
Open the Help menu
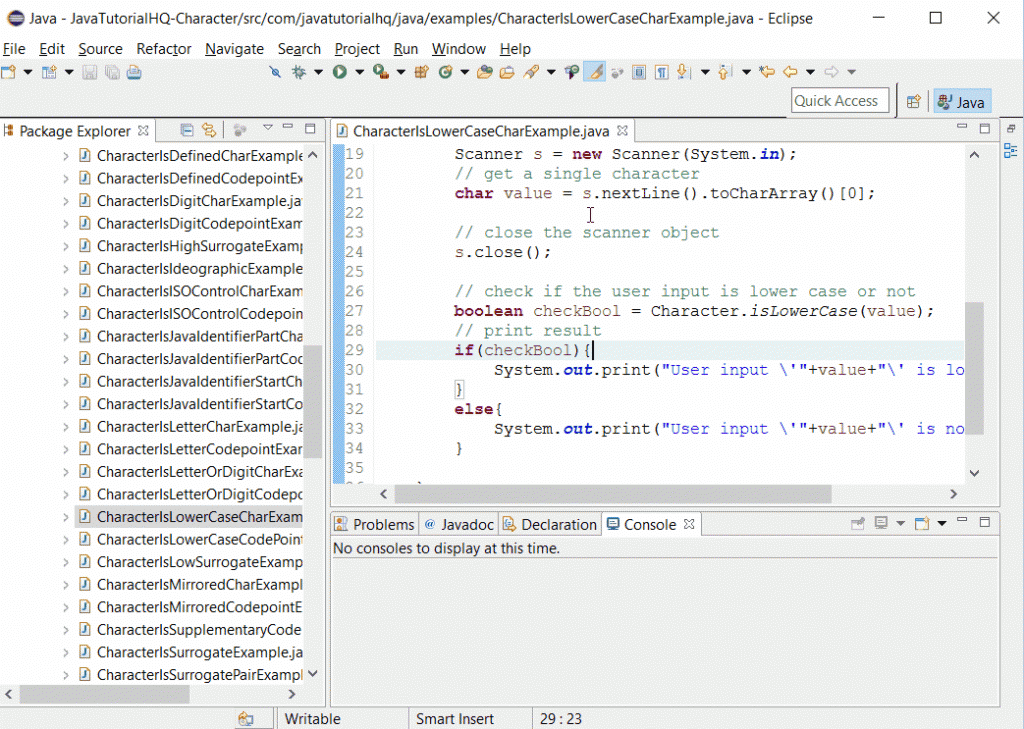pos(515,49)
